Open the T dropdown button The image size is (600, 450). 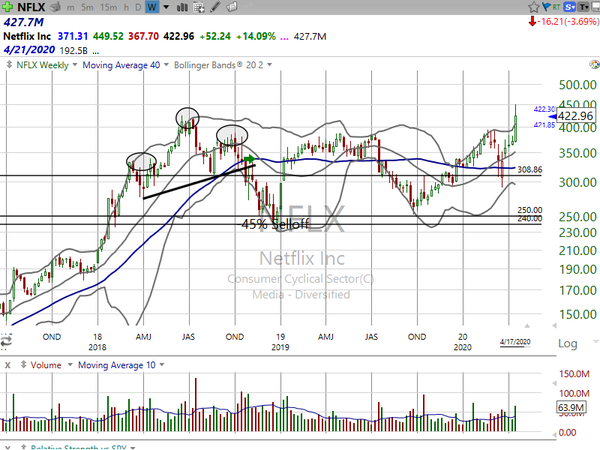pyautogui.click(x=583, y=7)
